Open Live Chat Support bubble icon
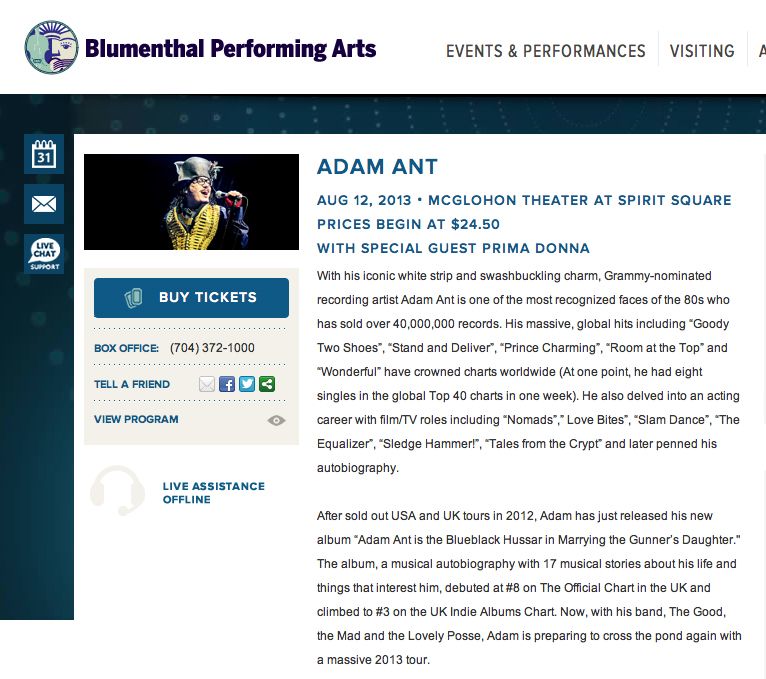766x679 pixels. coord(44,254)
